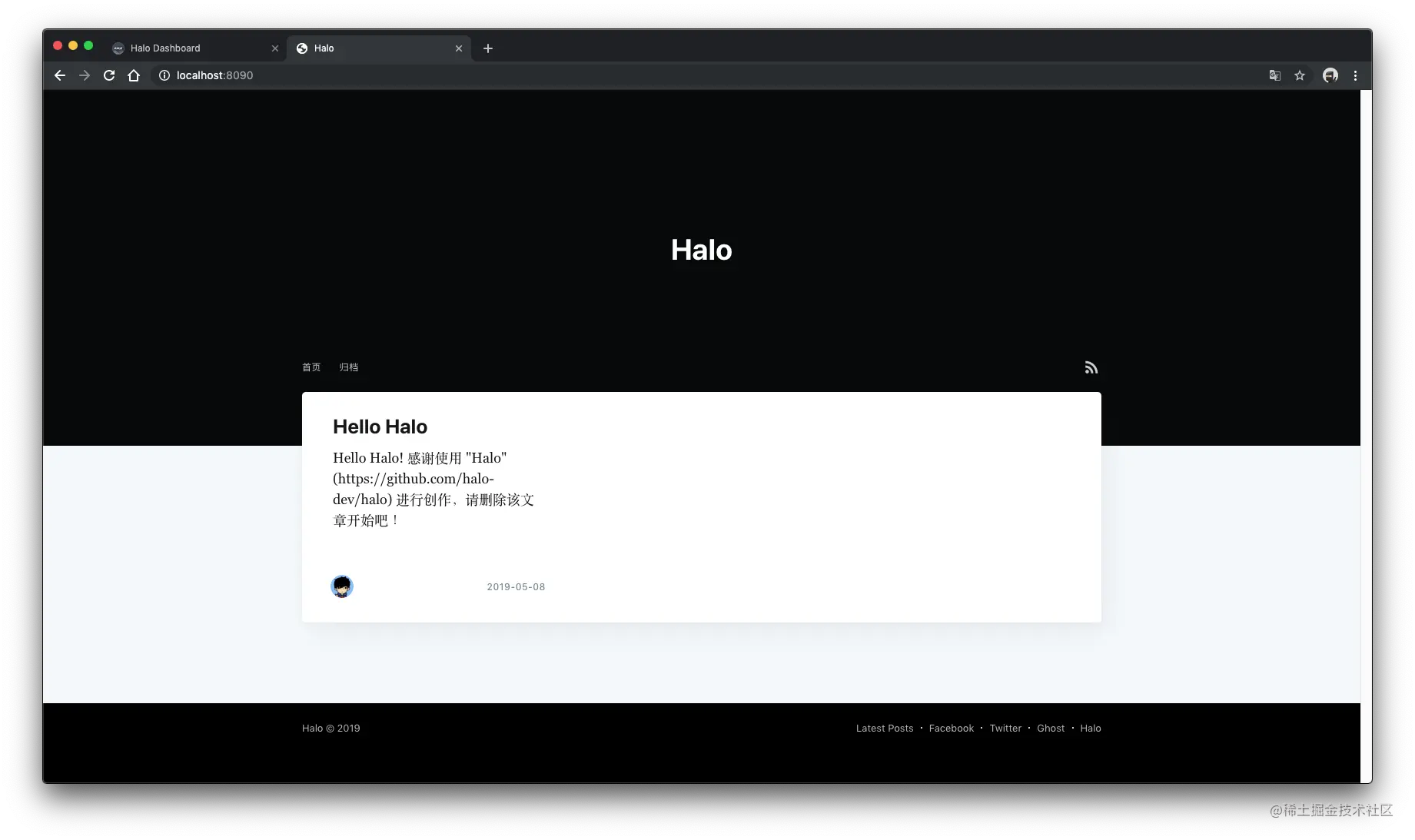This screenshot has height=840, width=1415.
Task: Switch to the Halo Dashboard tab
Action: [x=194, y=48]
